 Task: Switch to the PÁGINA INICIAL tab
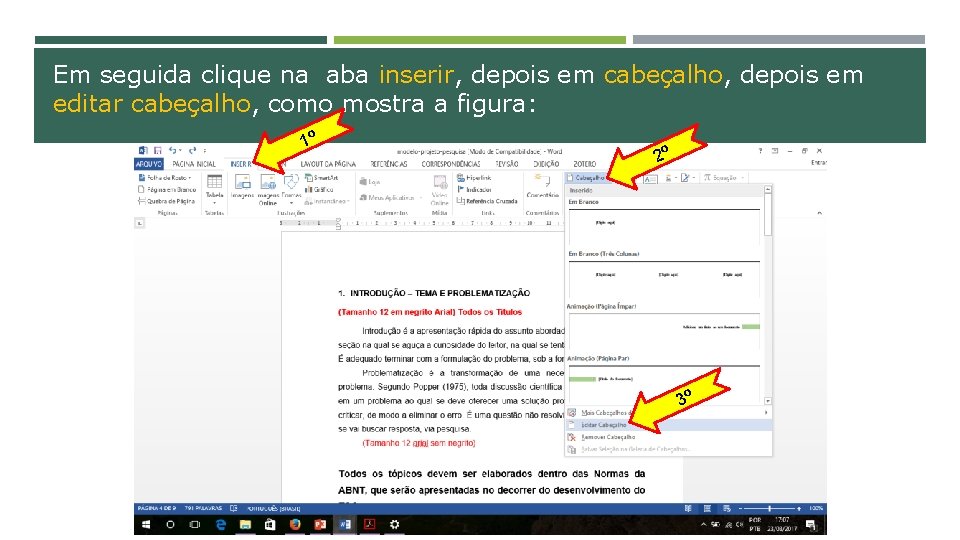coord(194,164)
